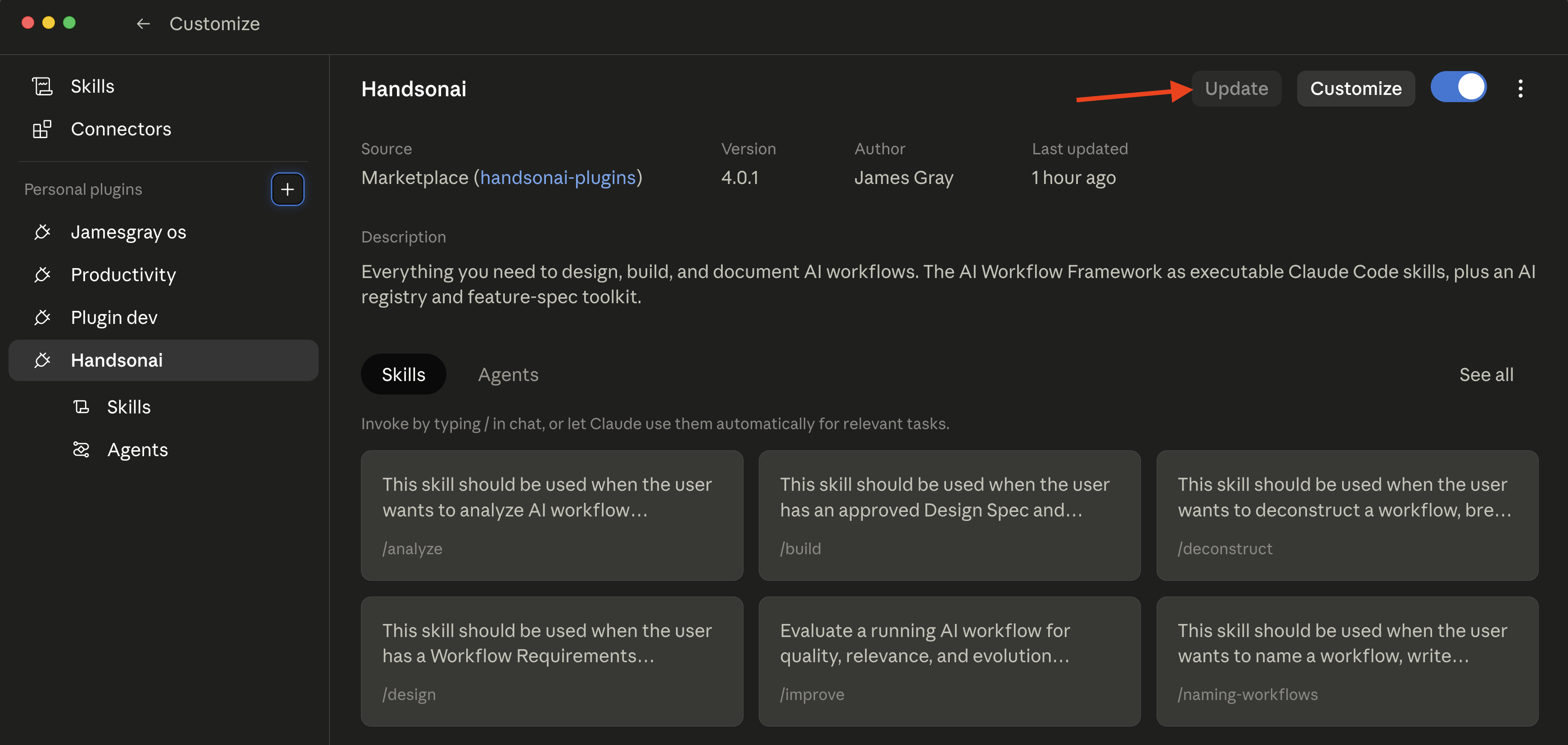Viewport: 1568px width, 745px height.
Task: Open the /improve skill card
Action: pyautogui.click(x=950, y=662)
